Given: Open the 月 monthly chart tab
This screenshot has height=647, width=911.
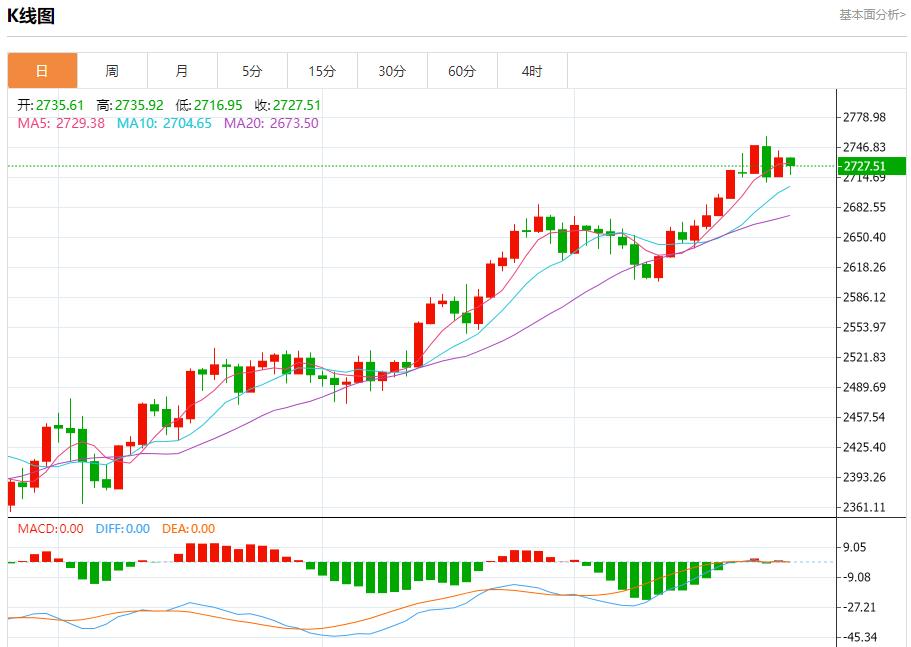Looking at the screenshot, I should [182, 71].
